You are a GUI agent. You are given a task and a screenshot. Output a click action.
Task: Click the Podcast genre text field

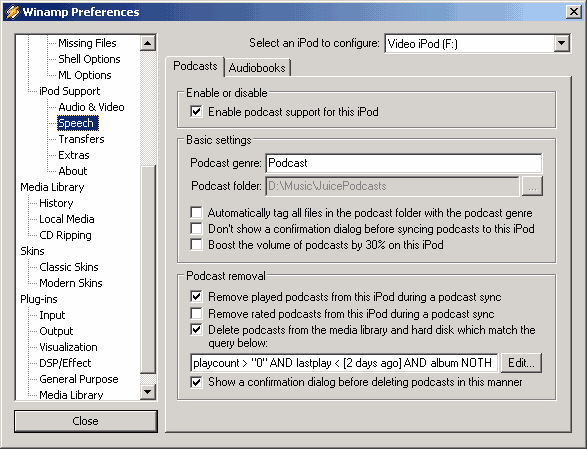tap(404, 163)
